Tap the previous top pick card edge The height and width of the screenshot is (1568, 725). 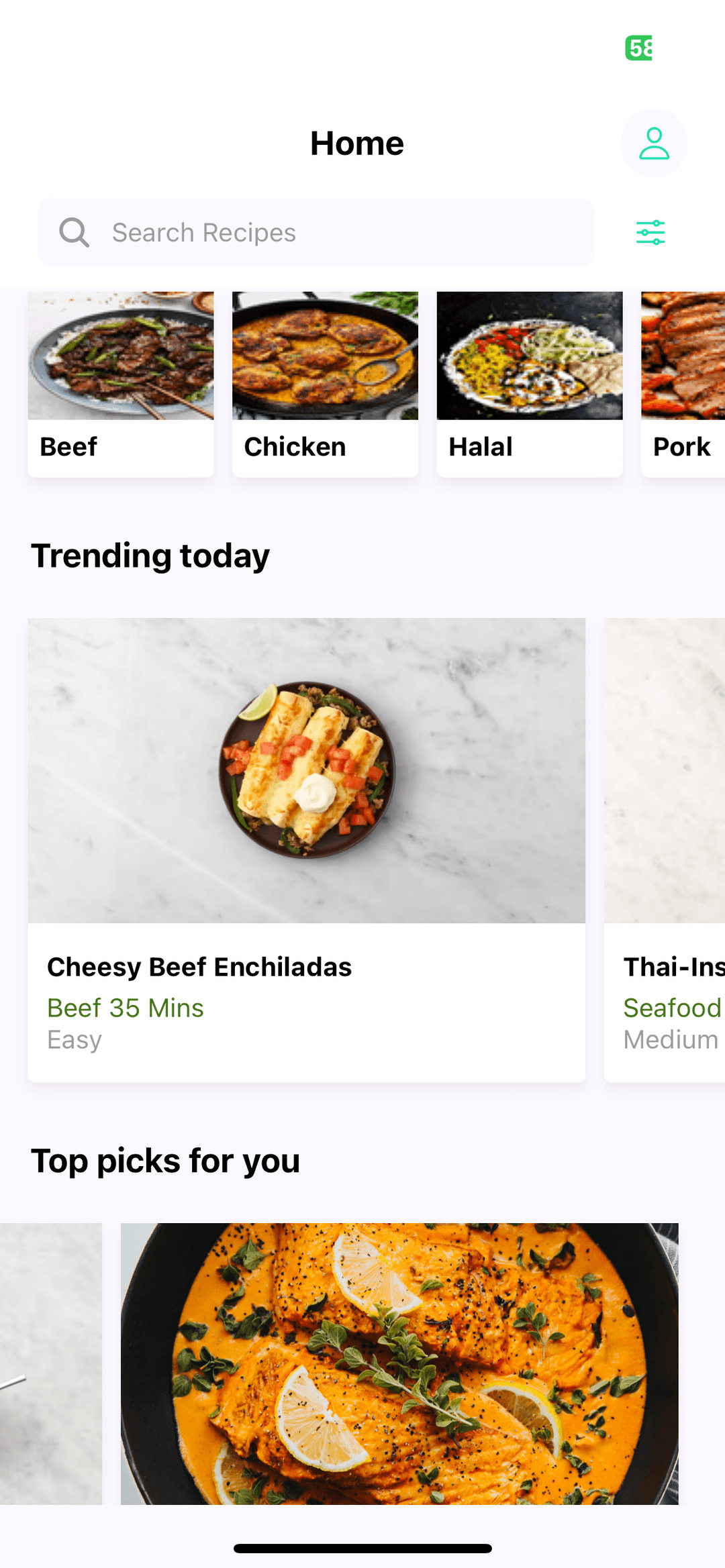click(51, 1363)
